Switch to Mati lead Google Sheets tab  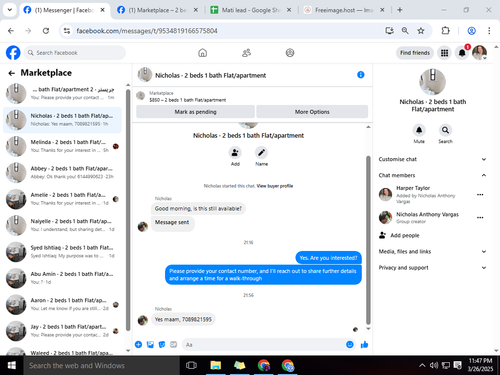pos(250,10)
